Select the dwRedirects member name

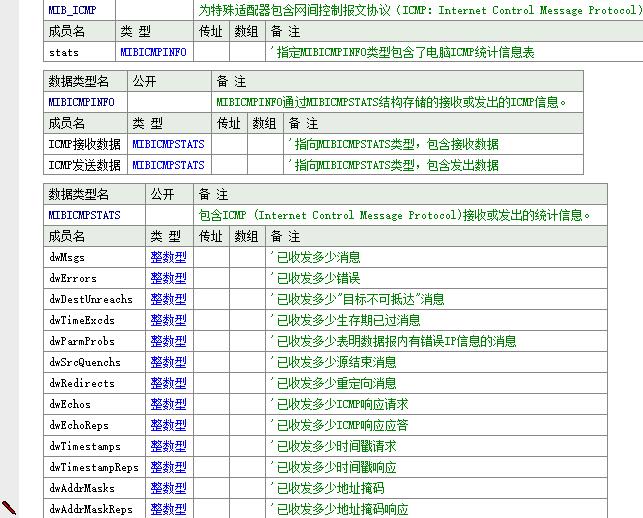click(x=82, y=383)
